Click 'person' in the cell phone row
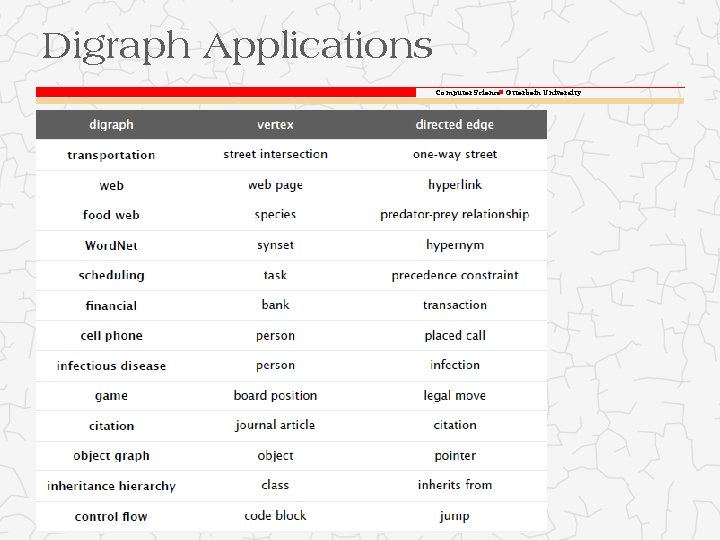Image resolution: width=720 pixels, height=540 pixels. pos(275,336)
